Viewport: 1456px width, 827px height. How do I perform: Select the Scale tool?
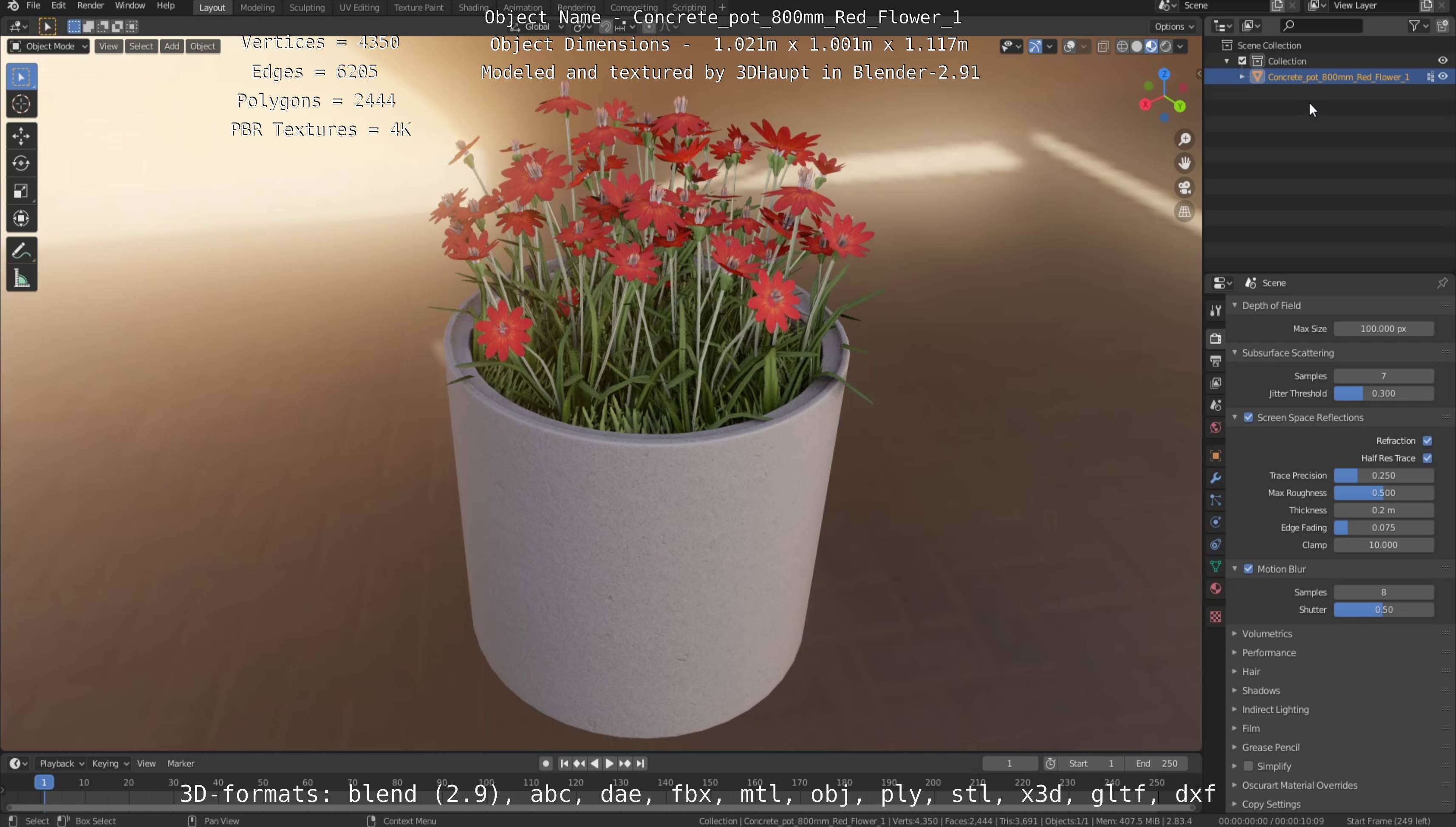(x=21, y=191)
